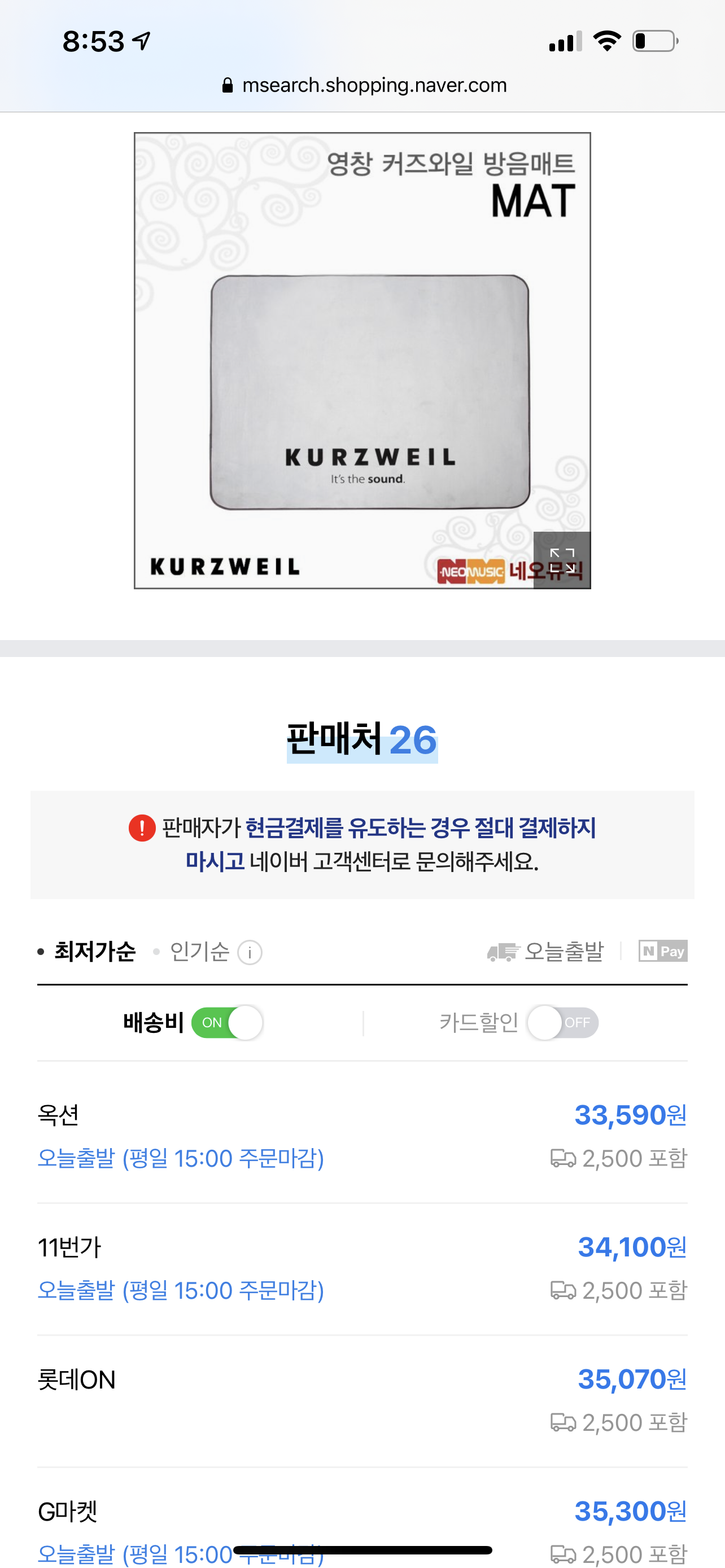
Task: Filter sellers by N Pay badge
Action: pos(663,951)
